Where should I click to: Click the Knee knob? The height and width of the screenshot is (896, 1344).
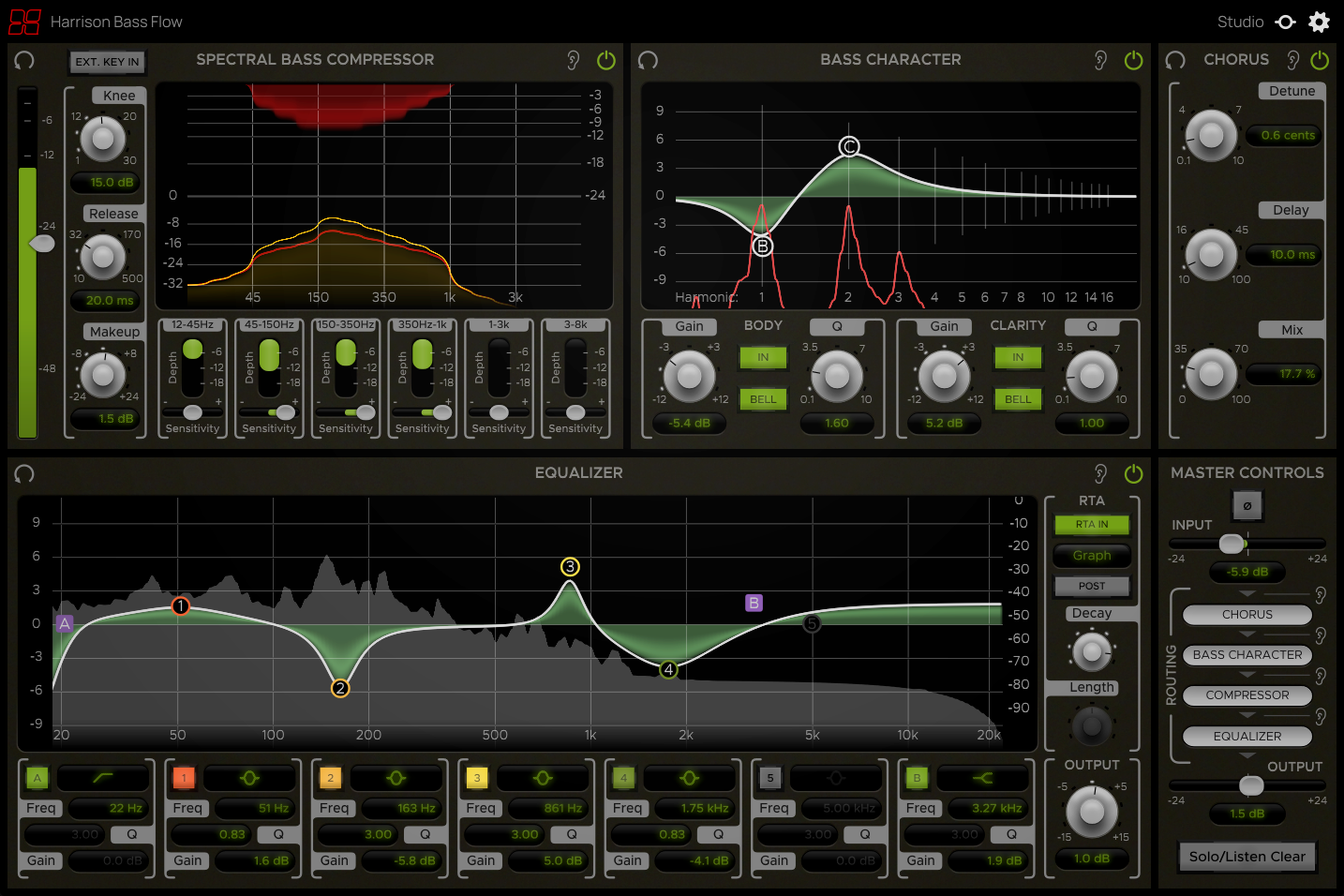pos(103,139)
